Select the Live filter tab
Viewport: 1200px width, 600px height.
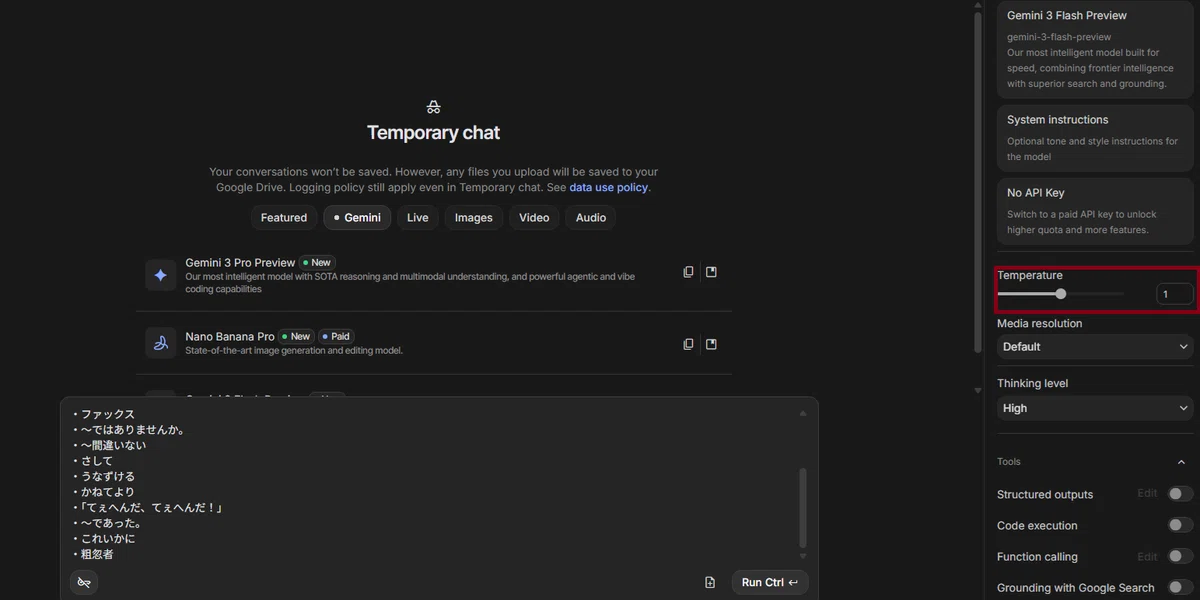click(418, 218)
